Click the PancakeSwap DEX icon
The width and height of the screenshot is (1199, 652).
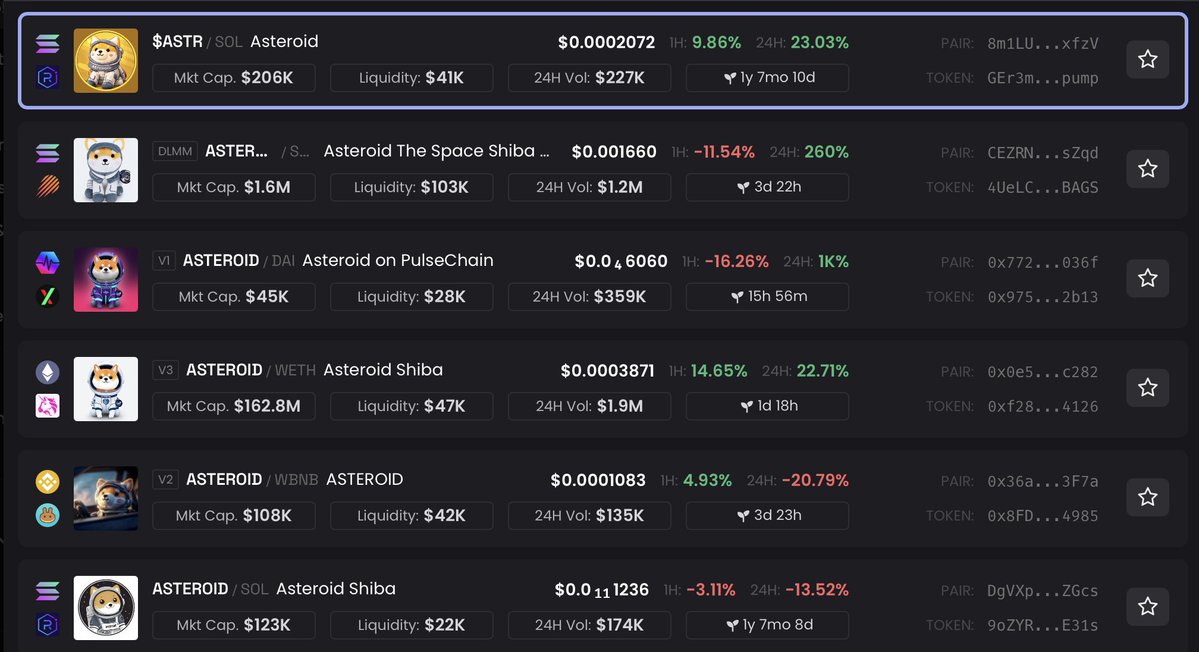tap(47, 515)
